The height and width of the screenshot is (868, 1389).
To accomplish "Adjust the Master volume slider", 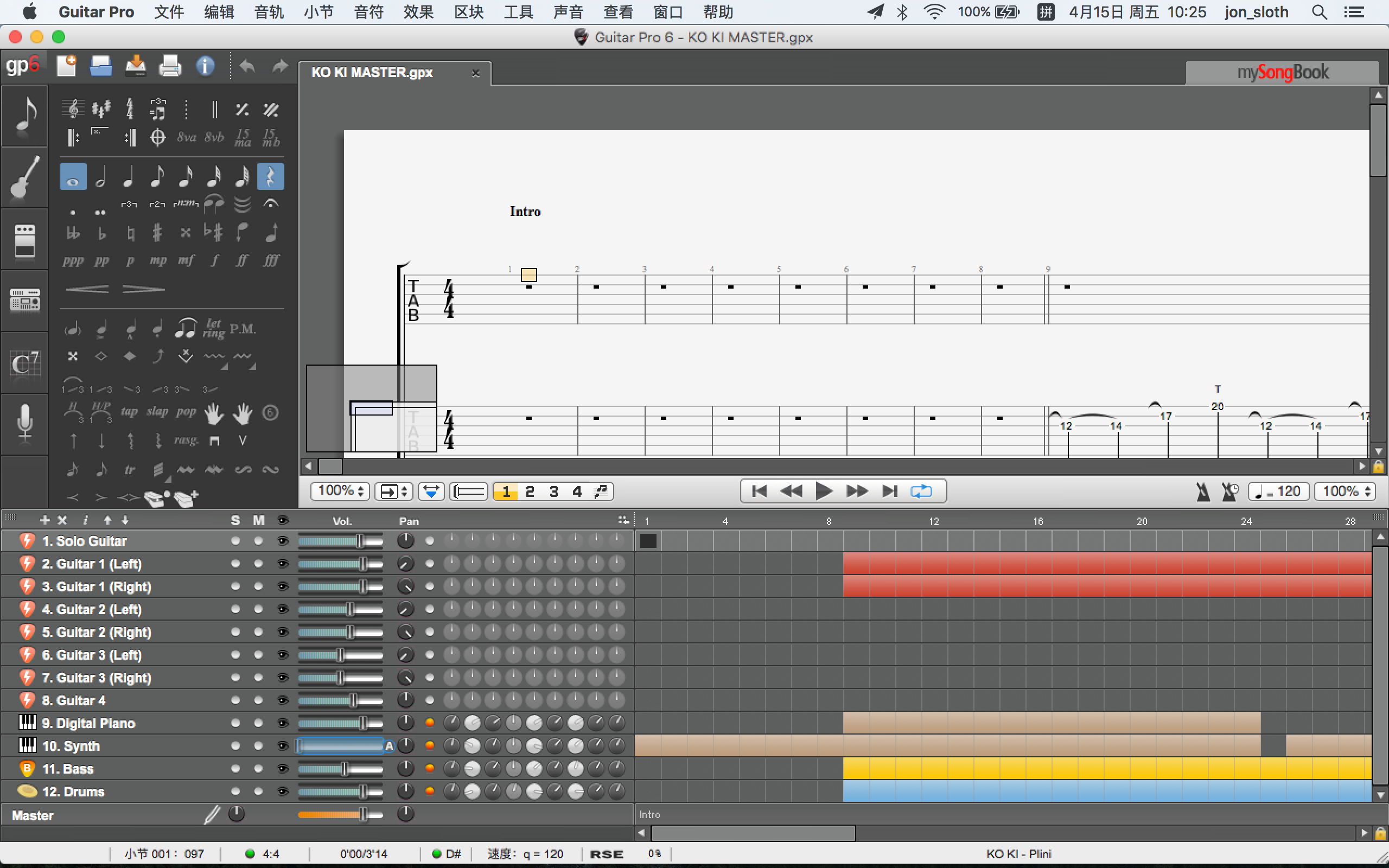I will point(340,814).
